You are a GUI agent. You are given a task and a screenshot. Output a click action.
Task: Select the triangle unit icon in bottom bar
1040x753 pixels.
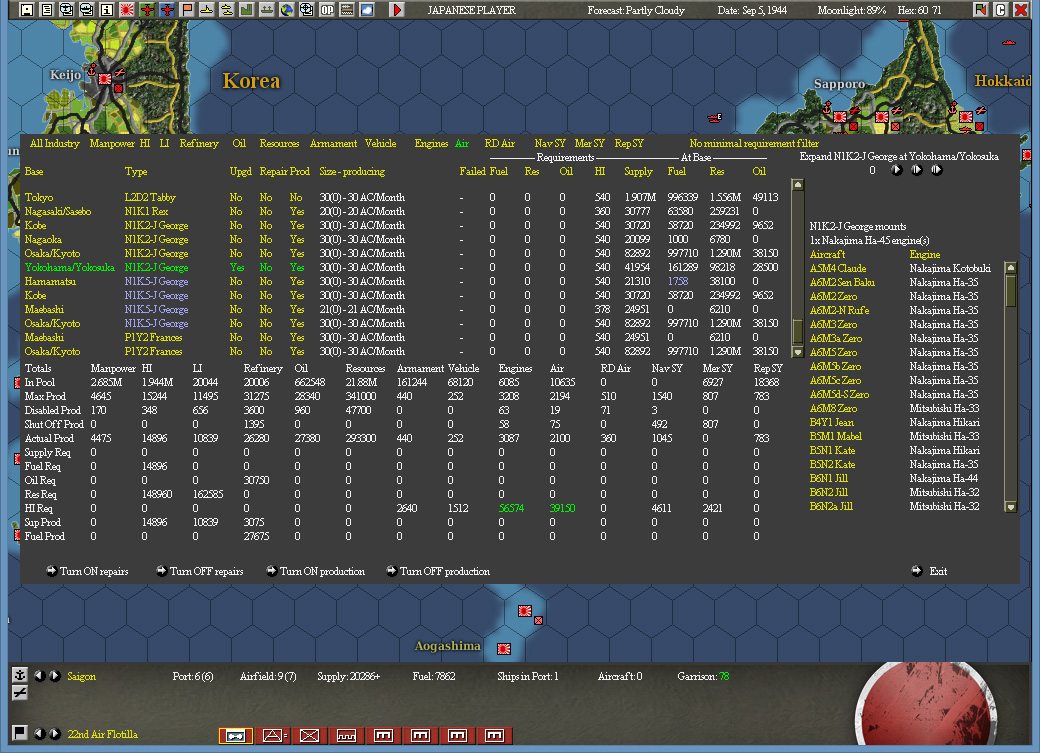273,735
